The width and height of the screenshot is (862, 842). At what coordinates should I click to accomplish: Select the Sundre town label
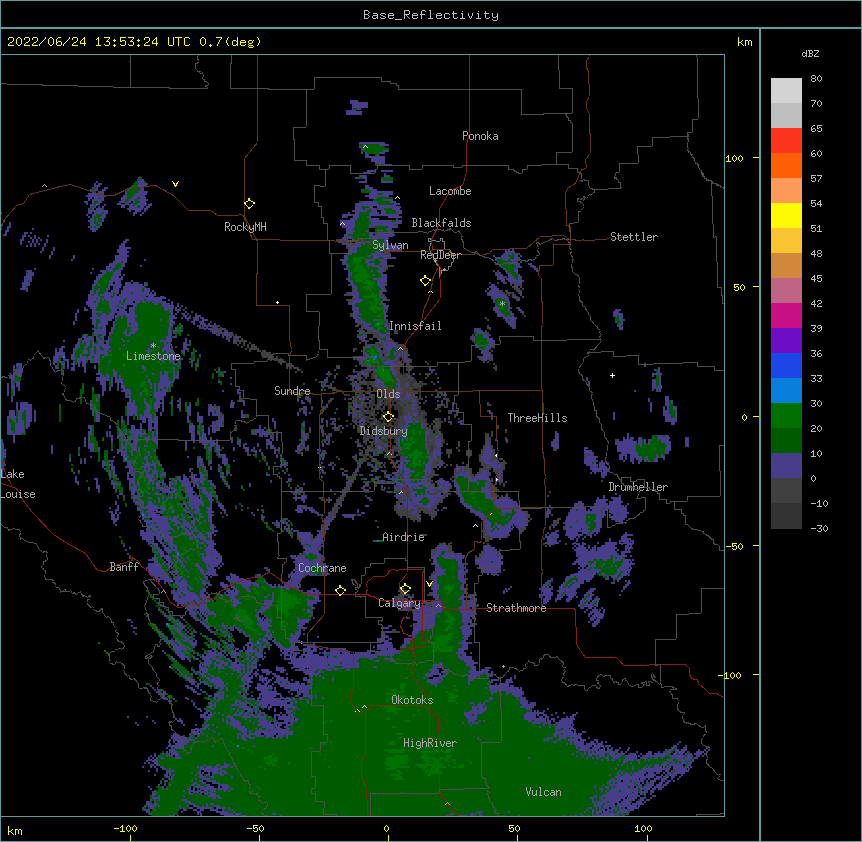292,391
